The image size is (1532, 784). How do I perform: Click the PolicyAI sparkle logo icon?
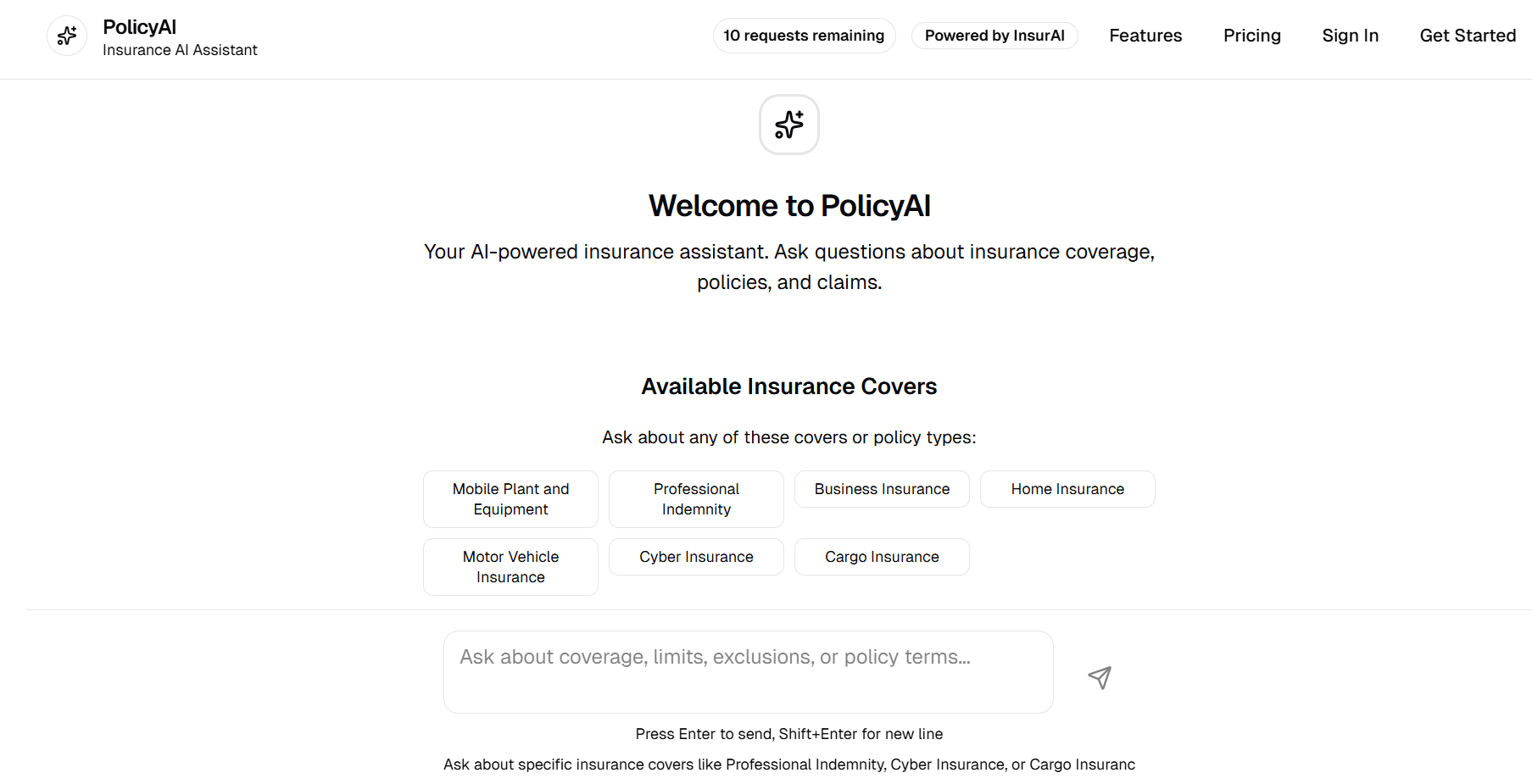pyautogui.click(x=67, y=36)
